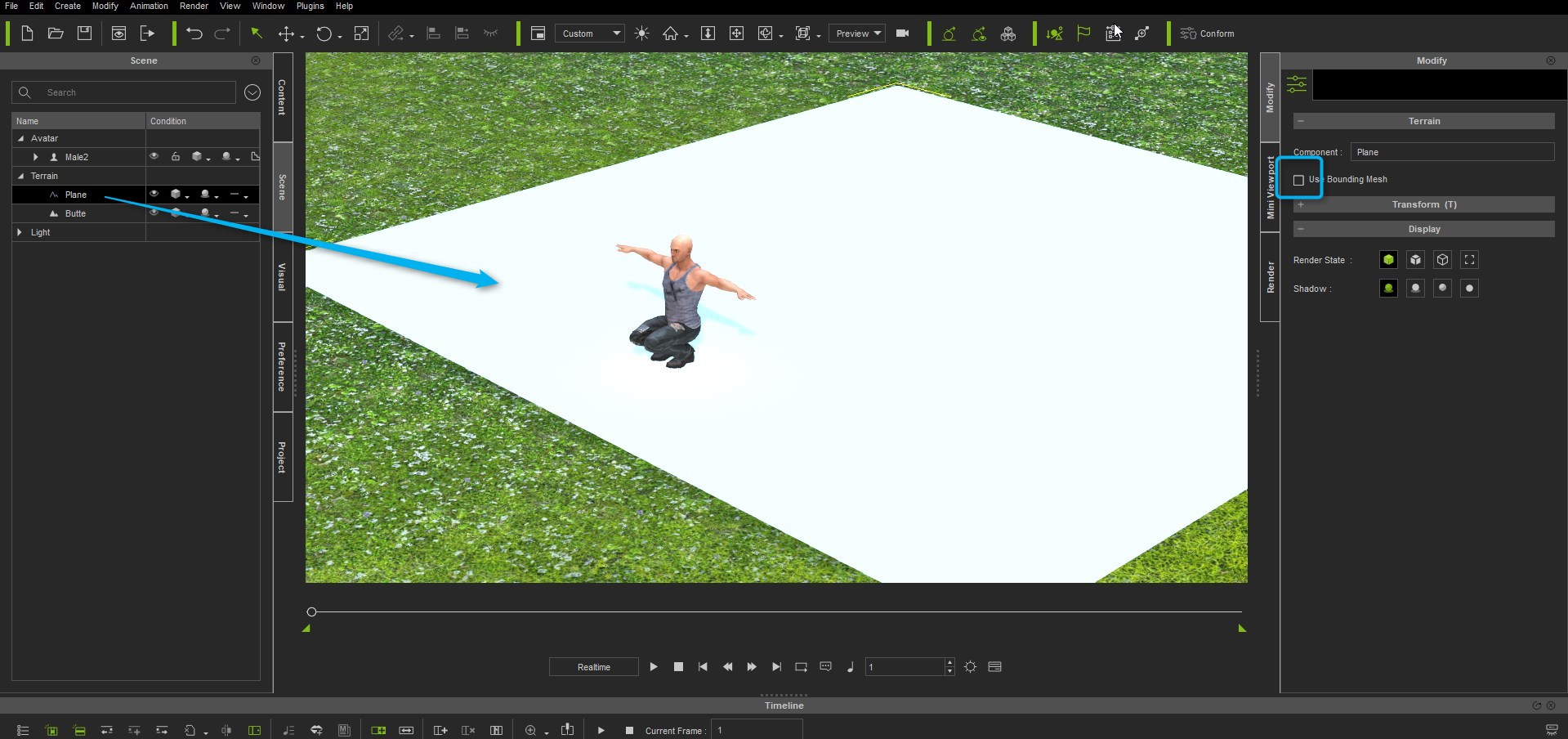Click the link icon in toolbar
This screenshot has height=739, width=1568.
pyautogui.click(x=396, y=34)
